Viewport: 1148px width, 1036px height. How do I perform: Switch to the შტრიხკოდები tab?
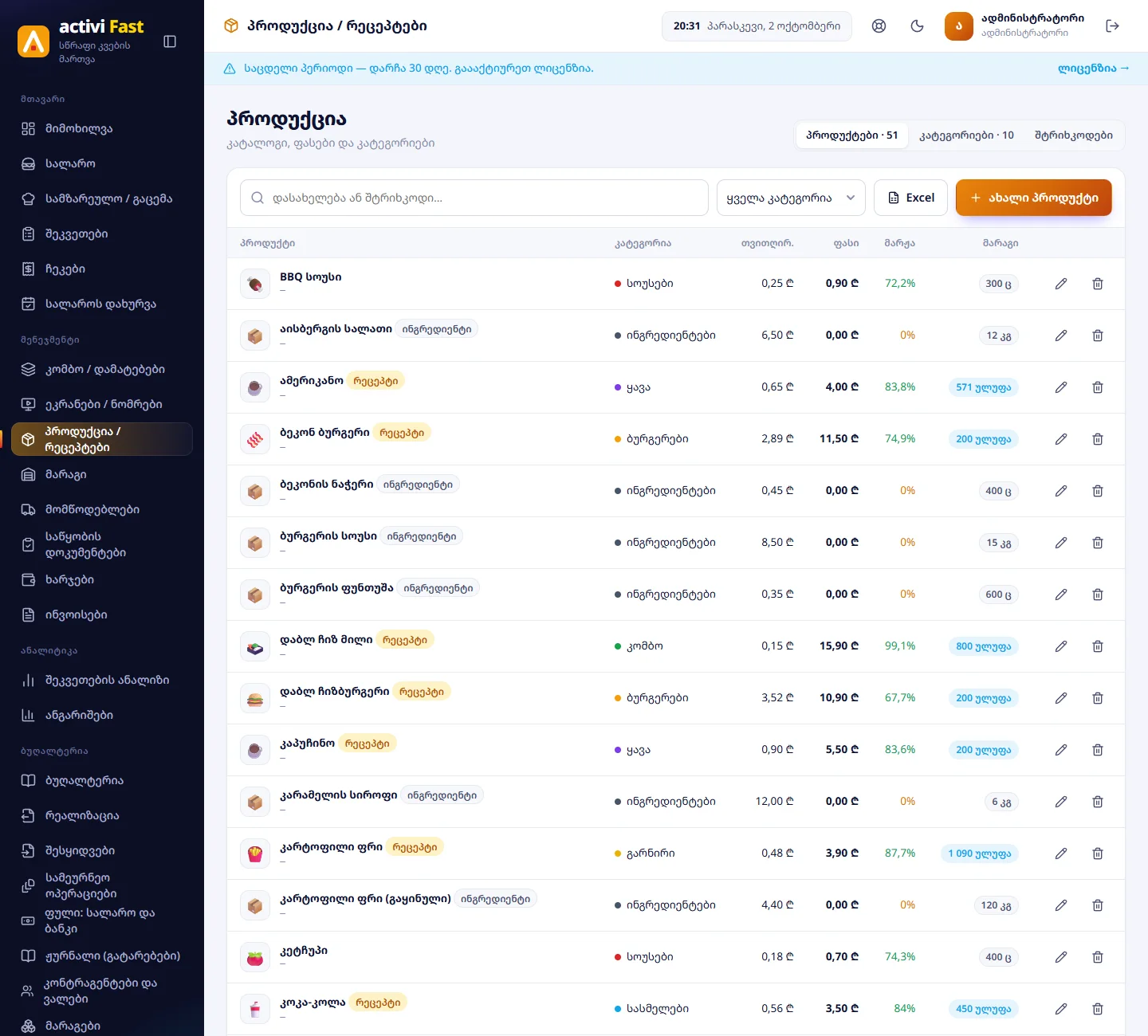(1073, 135)
